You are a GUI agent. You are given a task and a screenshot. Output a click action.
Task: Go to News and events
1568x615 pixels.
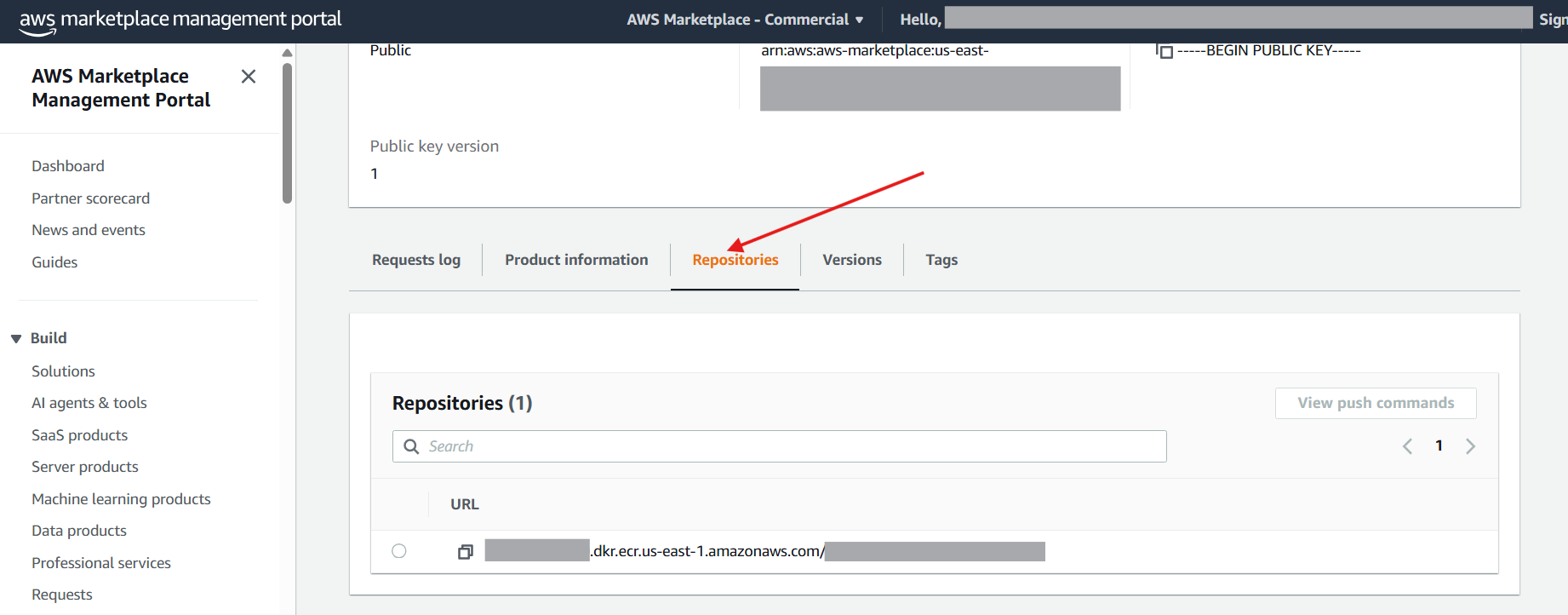point(89,230)
